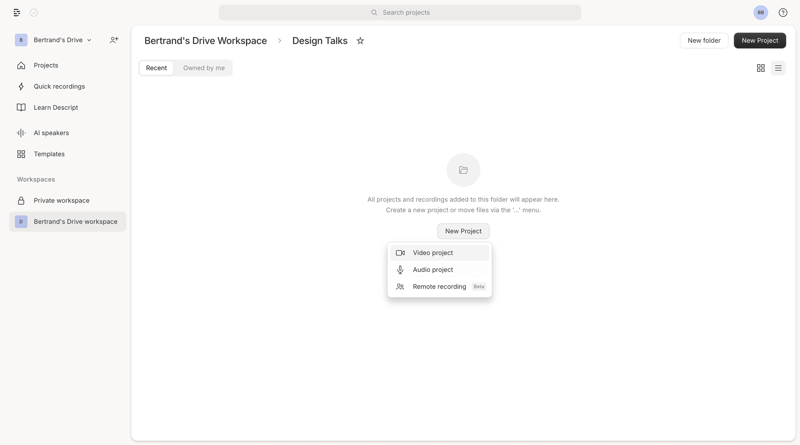Click the video camera icon in menu

tap(401, 253)
